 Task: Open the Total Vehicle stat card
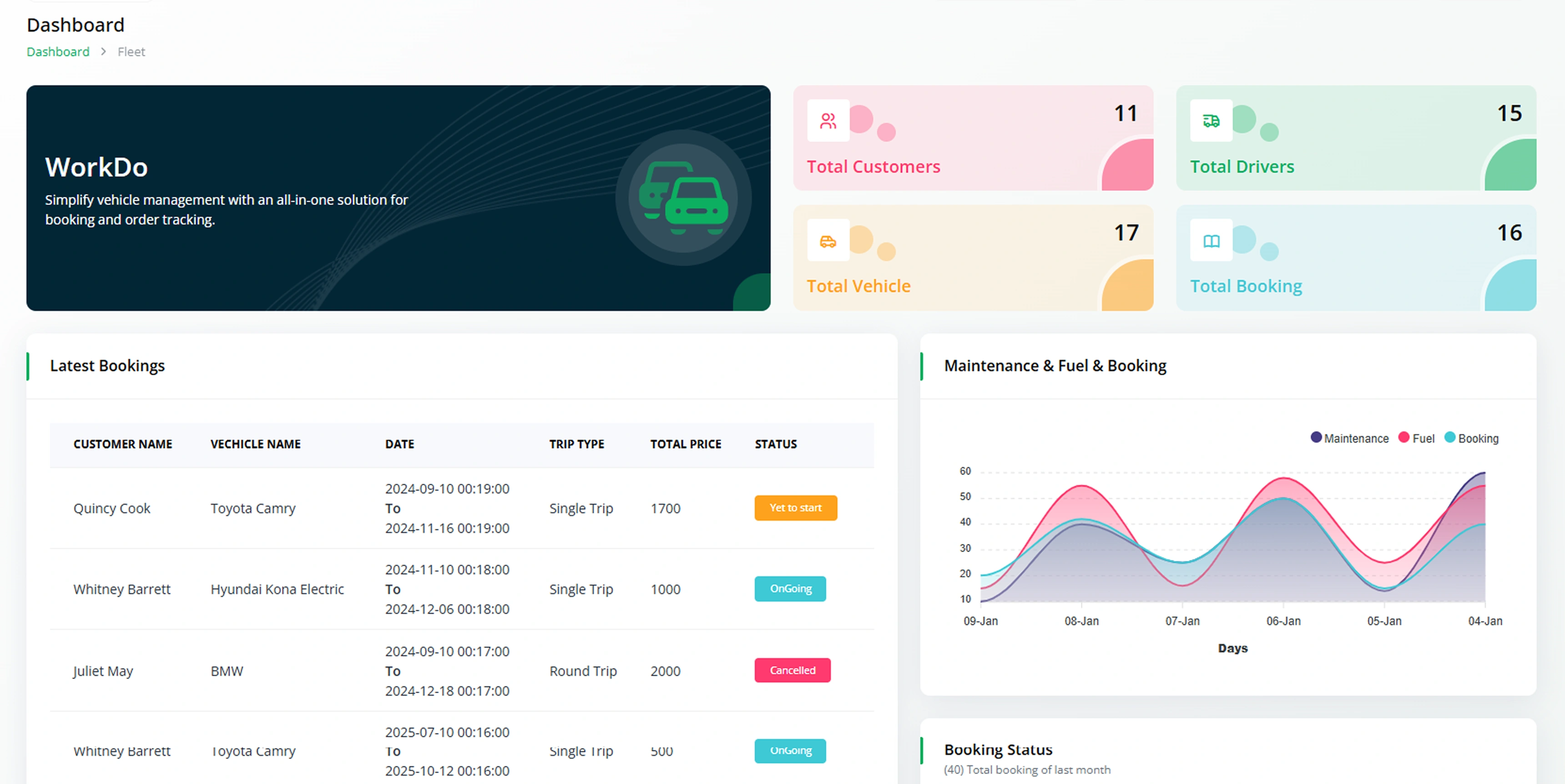pos(972,258)
